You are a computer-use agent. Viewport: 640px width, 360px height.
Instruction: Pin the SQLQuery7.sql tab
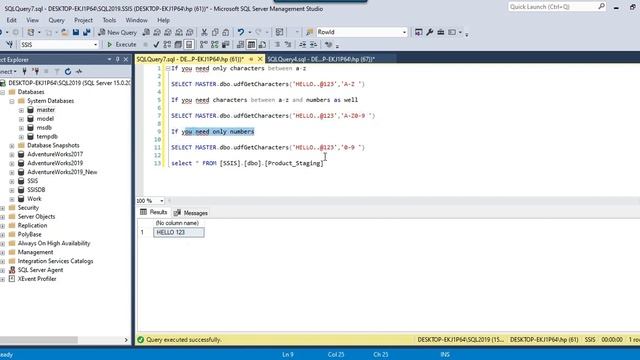coord(251,59)
